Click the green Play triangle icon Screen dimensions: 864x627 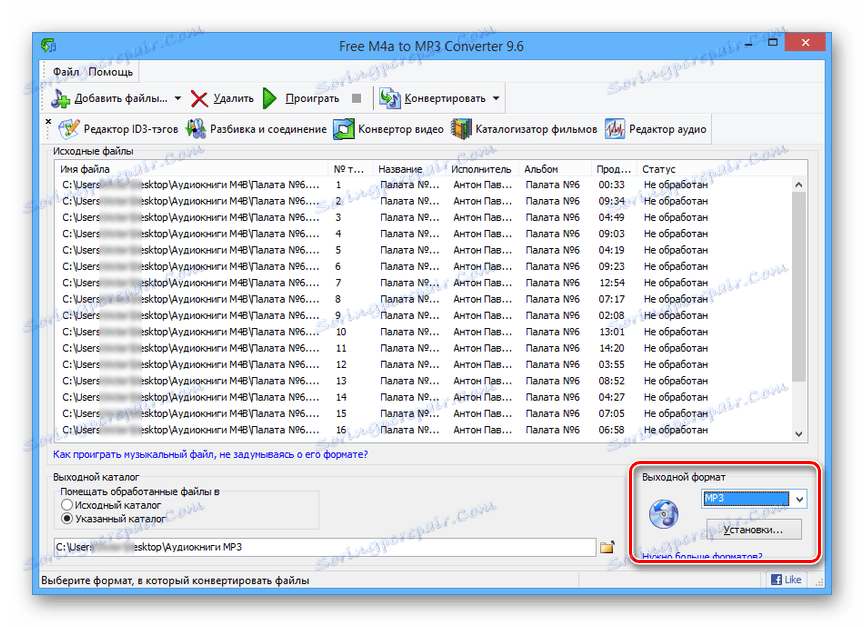(x=269, y=99)
